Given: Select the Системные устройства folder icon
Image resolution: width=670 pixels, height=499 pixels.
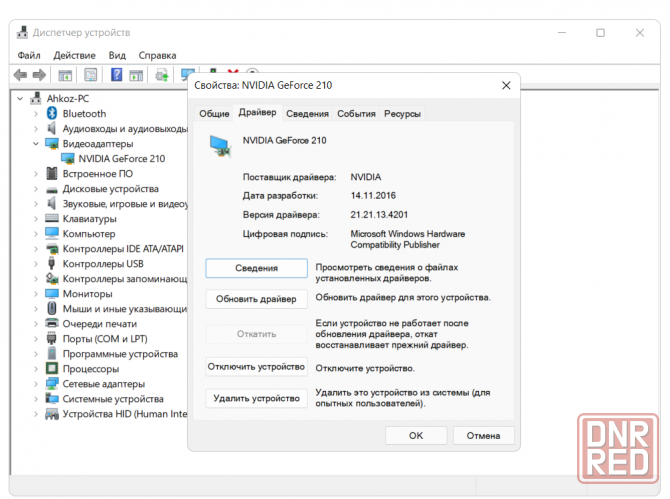Looking at the screenshot, I should tap(52, 399).
